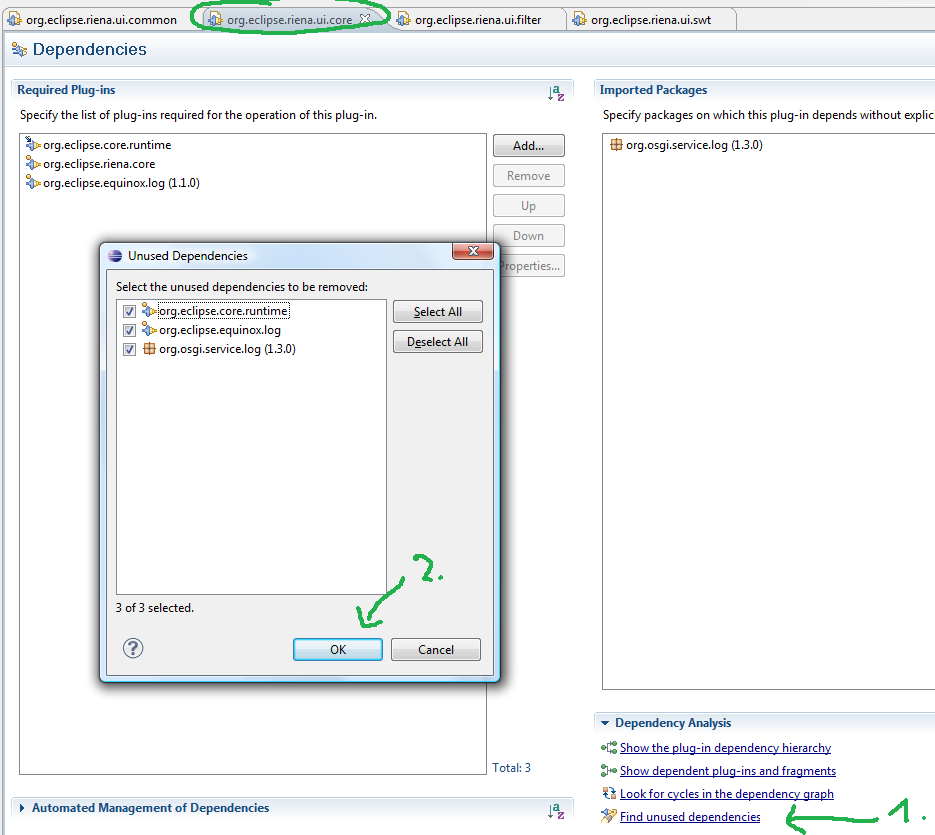
Task: Open dialog help via the question mark icon
Action: tap(133, 648)
